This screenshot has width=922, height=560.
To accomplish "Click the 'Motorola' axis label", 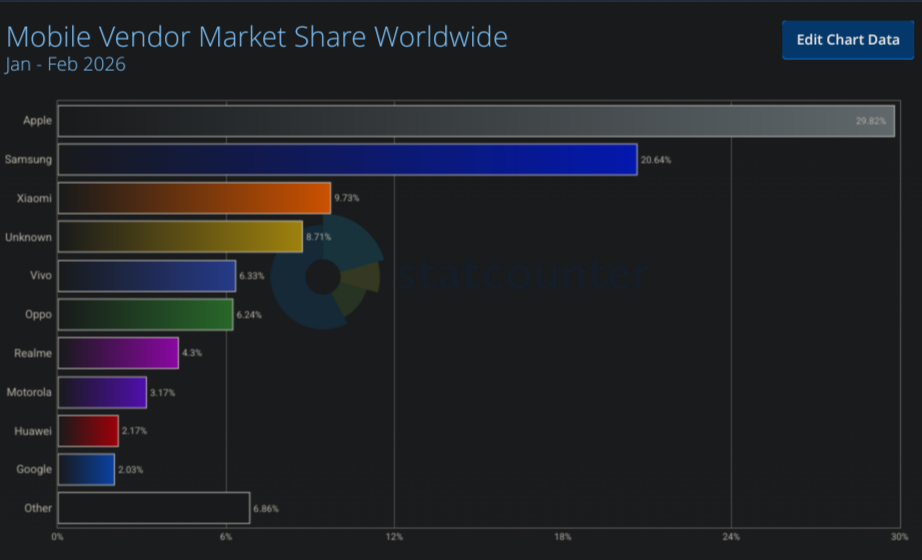I will tap(29, 392).
